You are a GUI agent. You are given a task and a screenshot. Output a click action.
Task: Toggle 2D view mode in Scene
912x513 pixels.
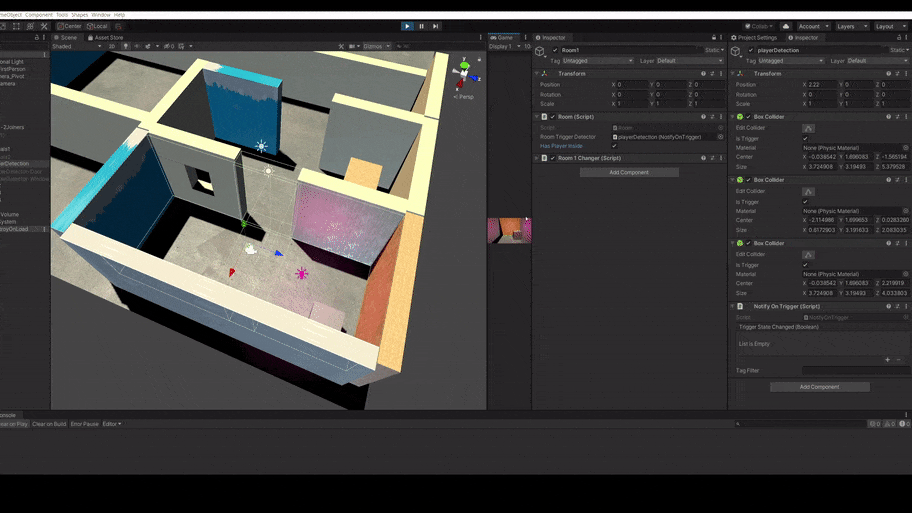pyautogui.click(x=112, y=46)
